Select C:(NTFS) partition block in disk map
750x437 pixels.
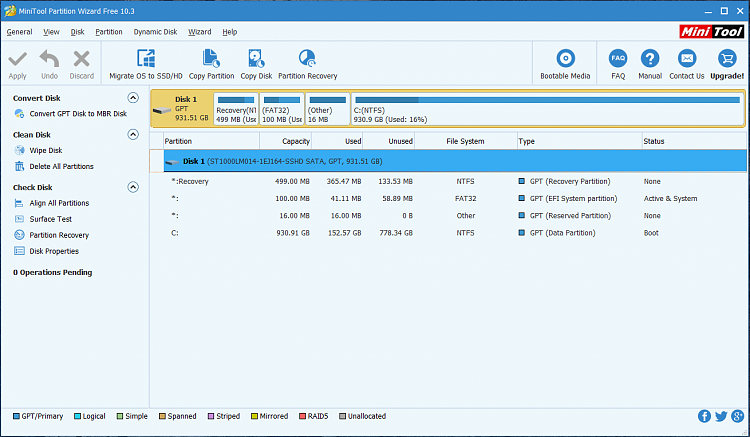pos(547,109)
